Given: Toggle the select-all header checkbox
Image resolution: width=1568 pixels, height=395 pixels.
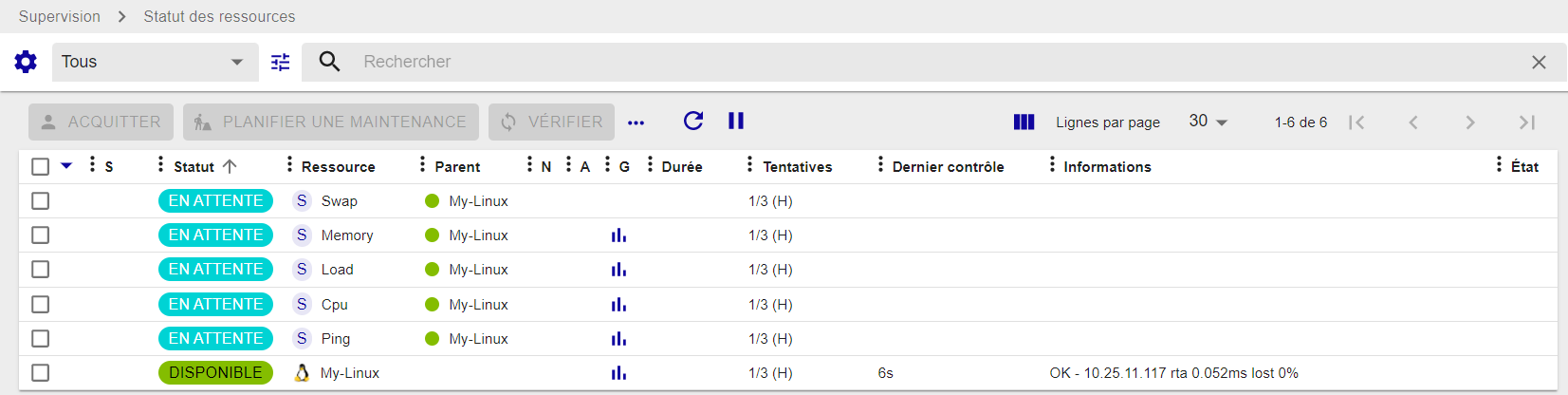Looking at the screenshot, I should tap(40, 166).
